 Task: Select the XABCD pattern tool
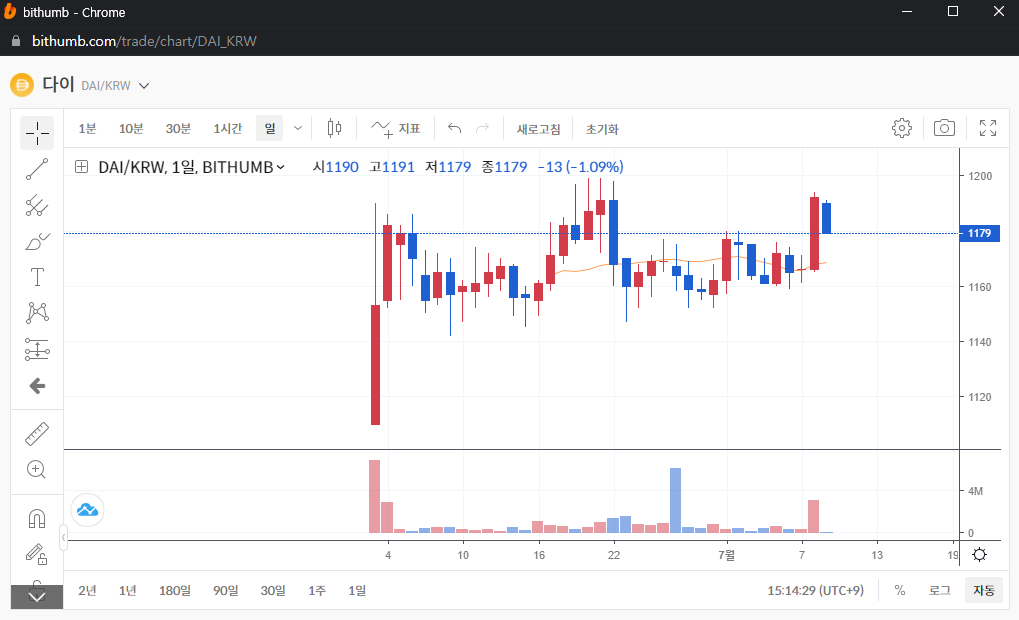click(37, 313)
